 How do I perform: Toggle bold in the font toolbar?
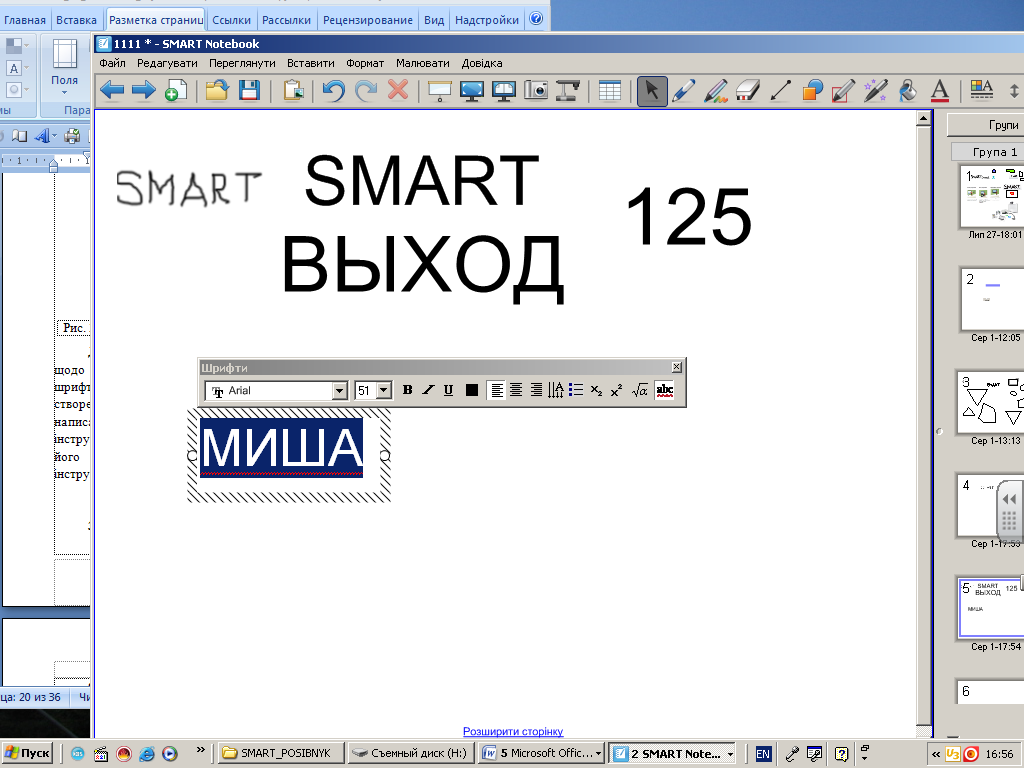point(408,390)
